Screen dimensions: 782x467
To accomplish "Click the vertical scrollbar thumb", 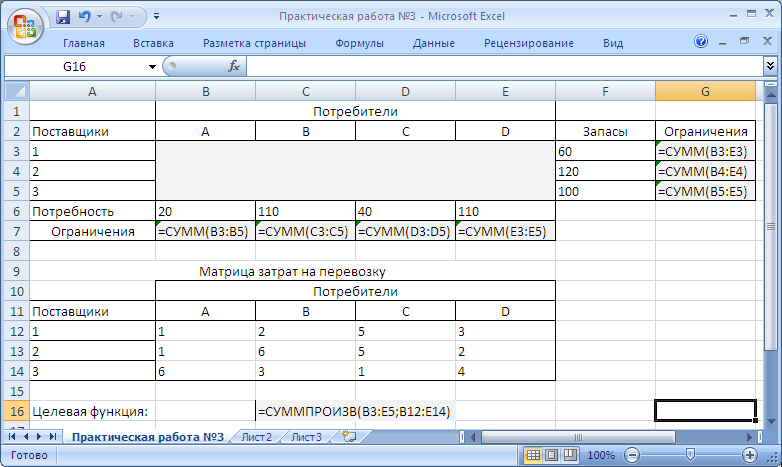I will (771, 226).
